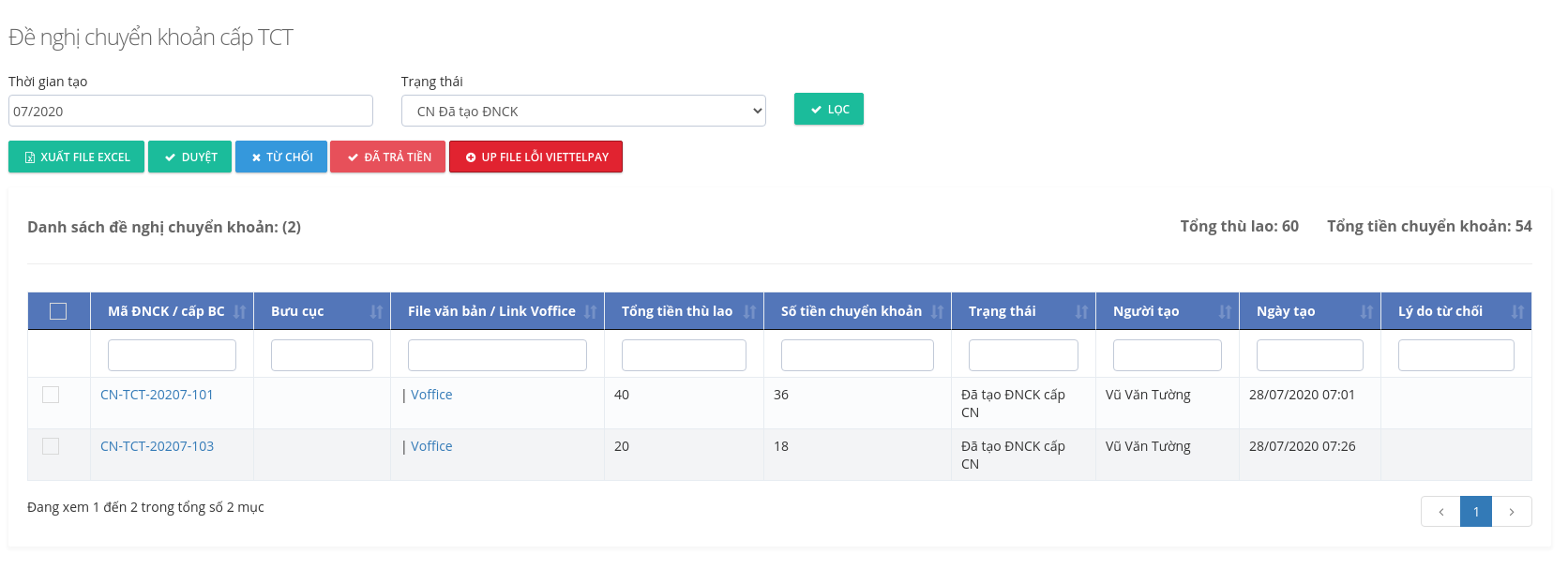Export list with XUẤT FILE EXCEL
This screenshot has width=1568, height=584.
[77, 157]
